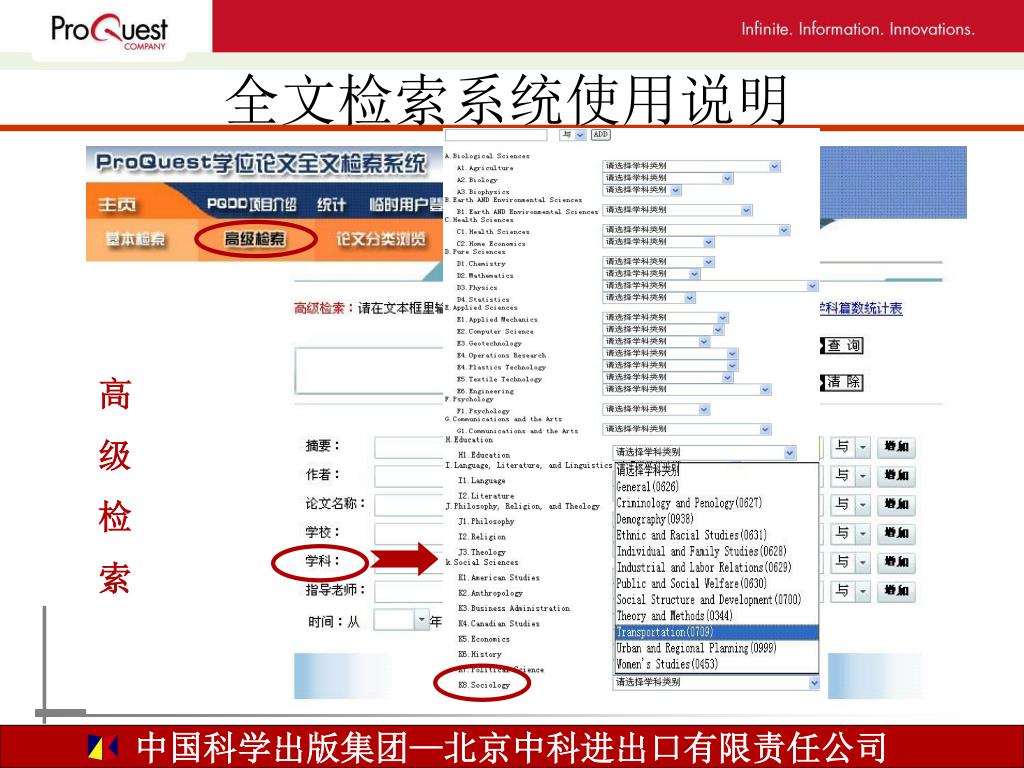The image size is (1024, 768).
Task: Click the large advanced search text box
Action: (370, 371)
